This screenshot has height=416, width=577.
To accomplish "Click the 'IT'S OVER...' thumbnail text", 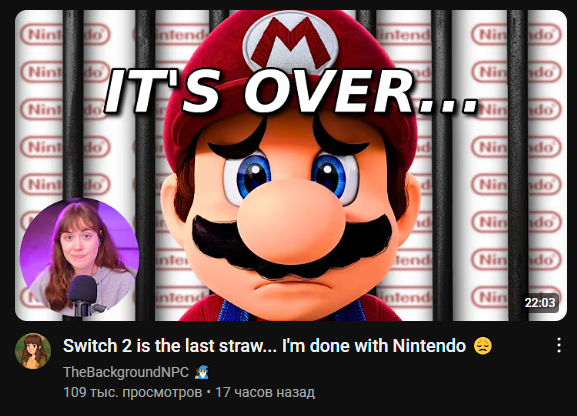I will (x=291, y=90).
